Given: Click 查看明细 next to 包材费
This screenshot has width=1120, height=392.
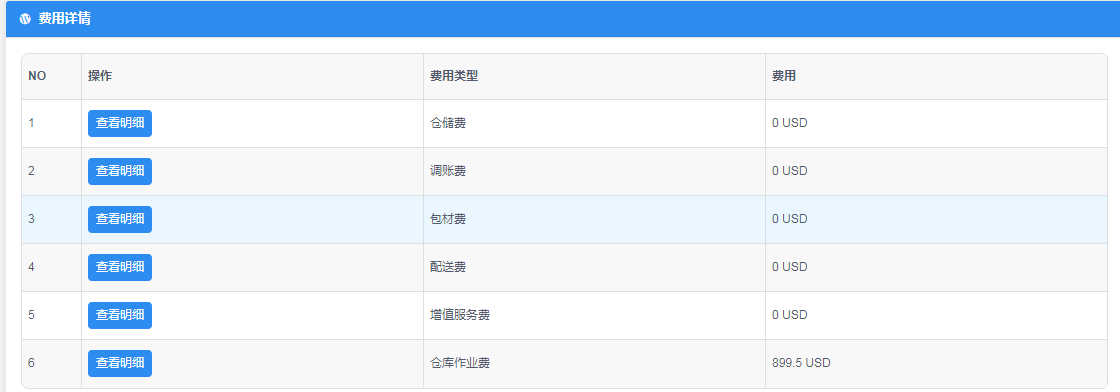Looking at the screenshot, I should click(120, 219).
